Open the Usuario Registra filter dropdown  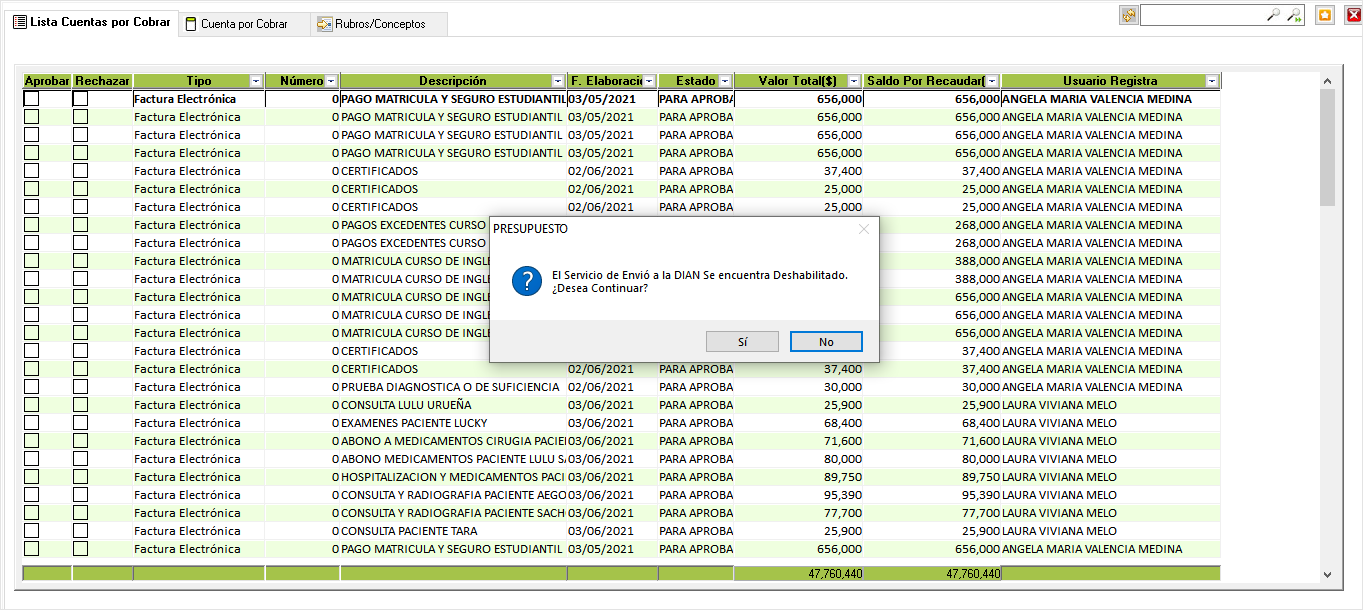click(1212, 81)
